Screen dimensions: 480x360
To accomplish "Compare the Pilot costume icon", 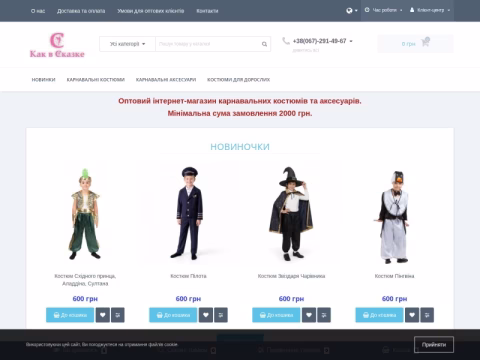I will click(221, 315).
